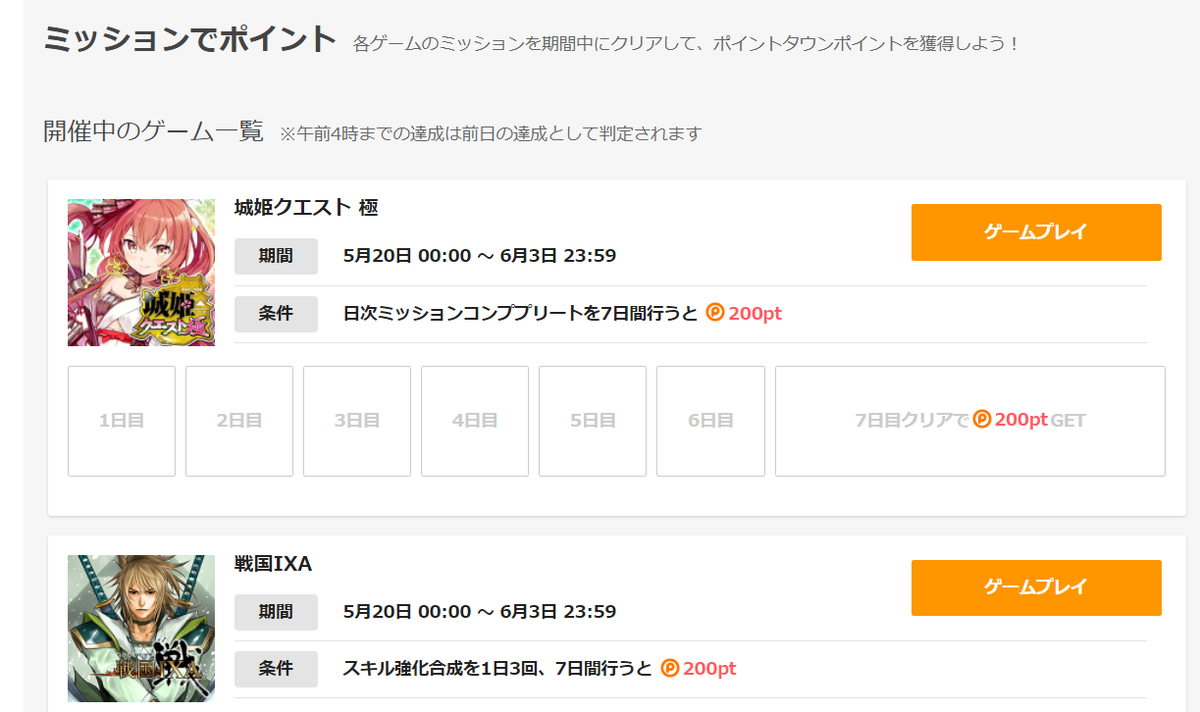Click the 期間 badge in the 戦国IXA section
1200x712 pixels.
(x=276, y=612)
